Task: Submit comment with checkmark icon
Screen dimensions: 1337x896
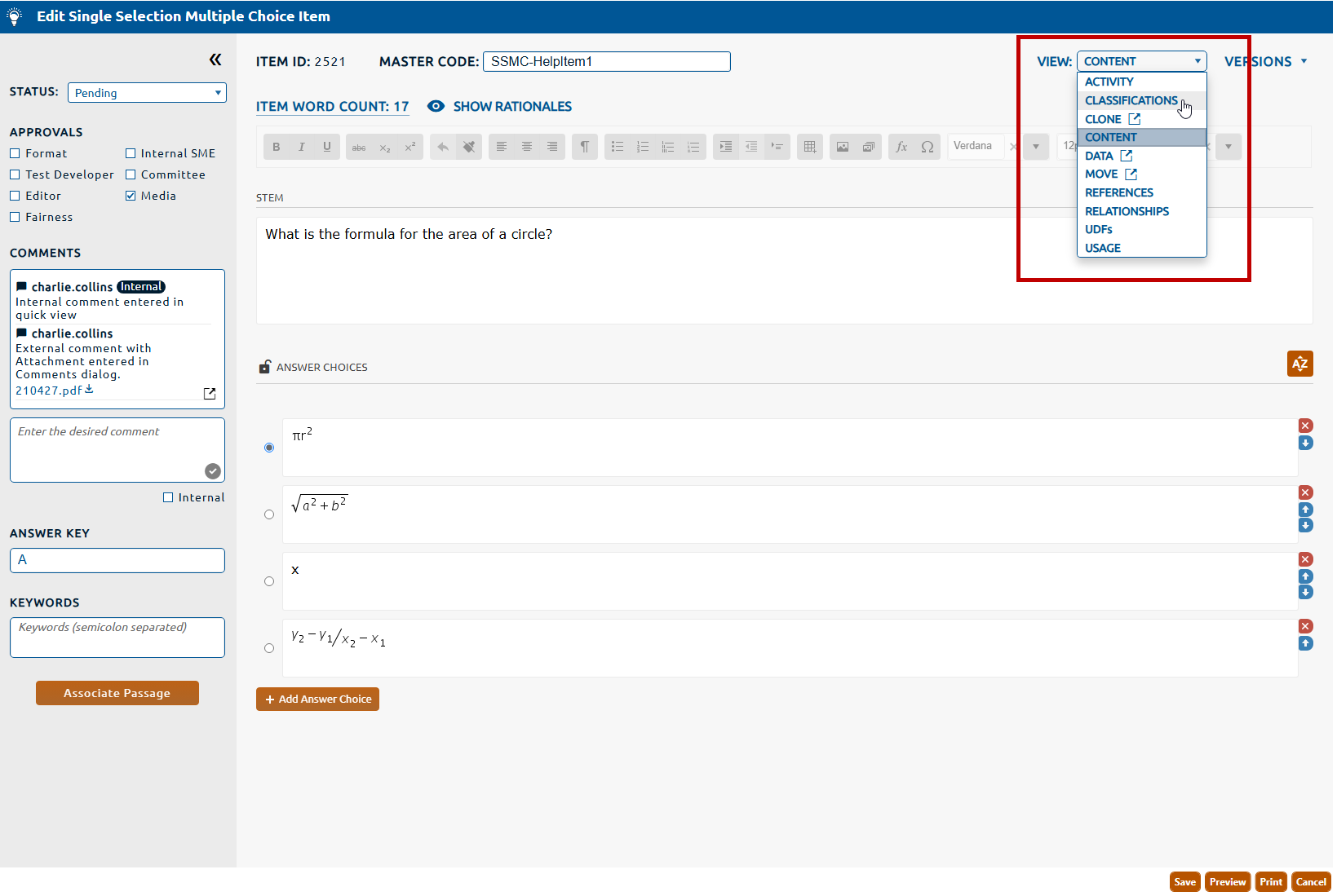Action: tap(212, 470)
